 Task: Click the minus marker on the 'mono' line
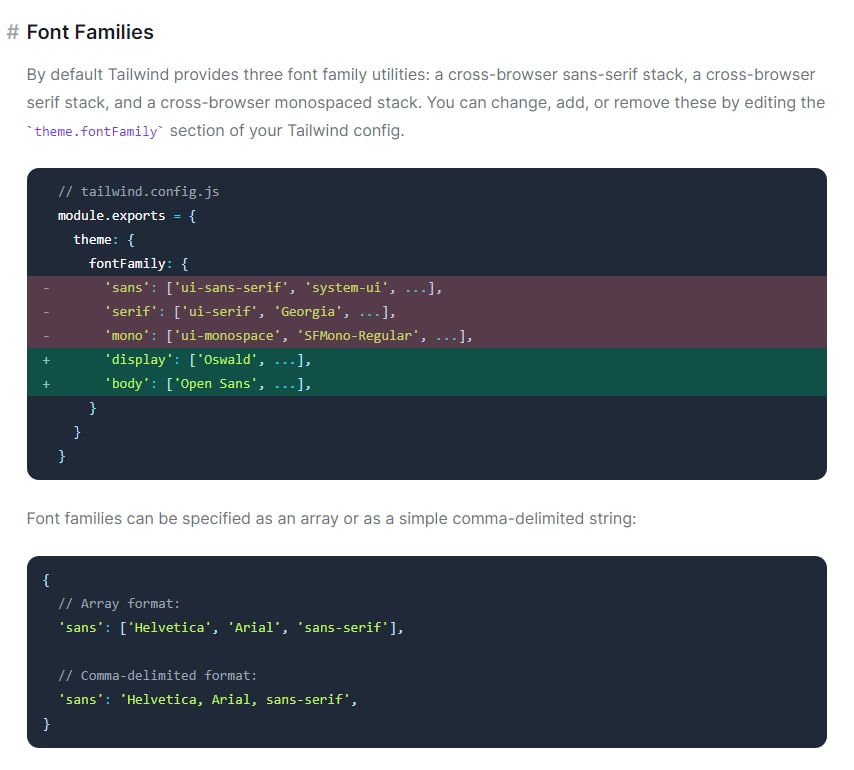(46, 336)
